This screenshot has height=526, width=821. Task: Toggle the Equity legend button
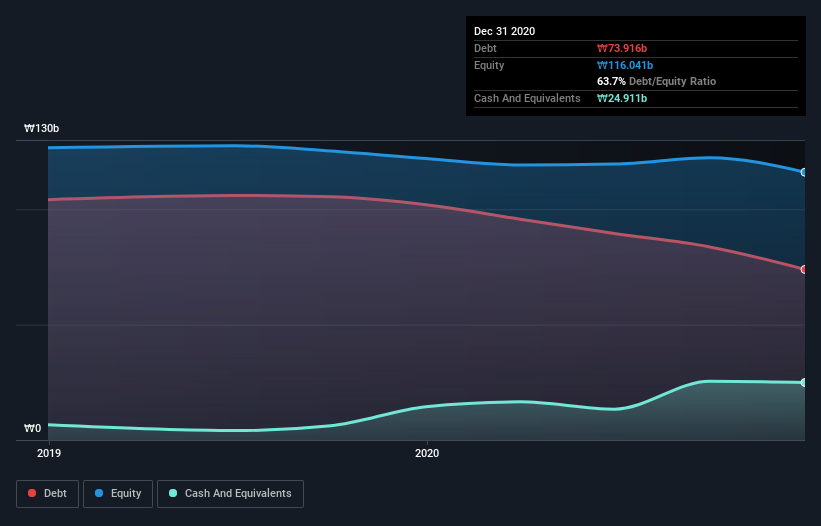click(x=118, y=494)
